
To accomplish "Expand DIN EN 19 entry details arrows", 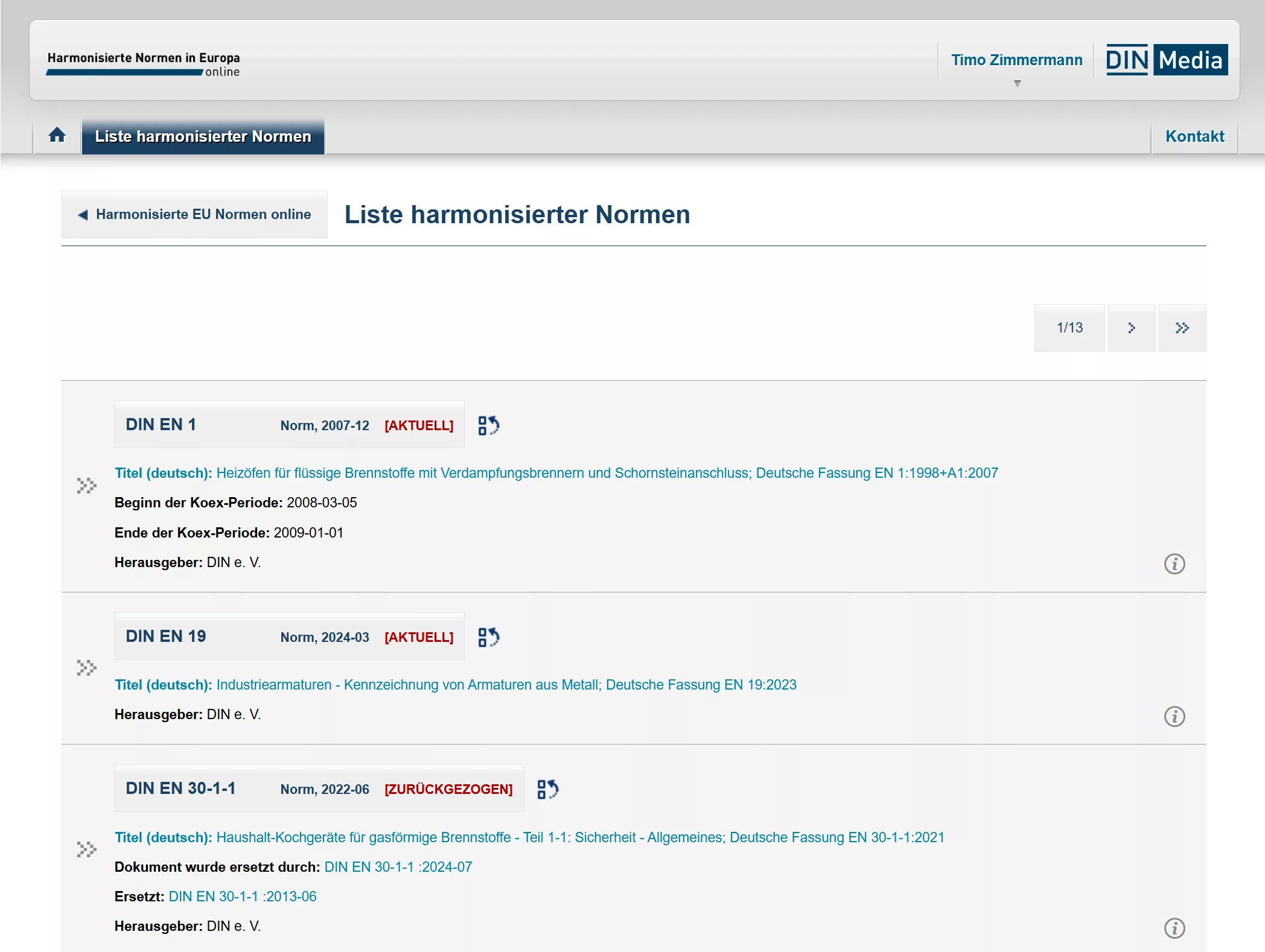I will pyautogui.click(x=86, y=668).
